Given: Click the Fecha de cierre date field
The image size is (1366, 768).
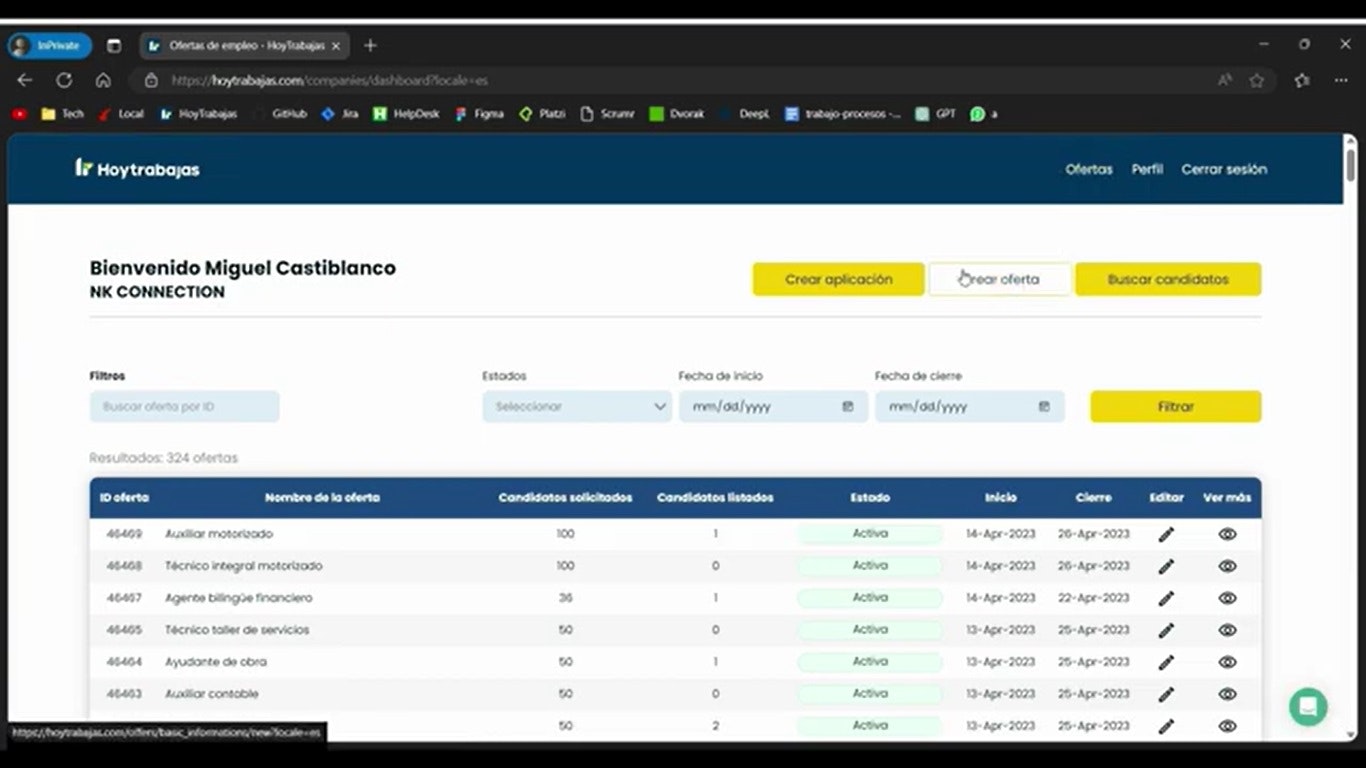Looking at the screenshot, I should point(969,407).
